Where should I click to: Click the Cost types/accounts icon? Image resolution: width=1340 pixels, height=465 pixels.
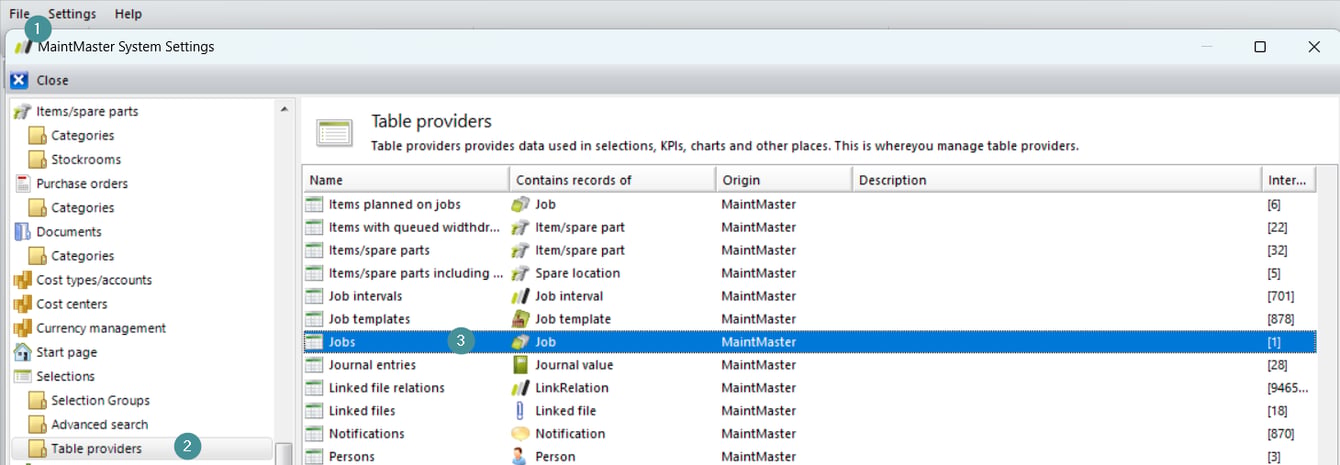click(x=22, y=279)
